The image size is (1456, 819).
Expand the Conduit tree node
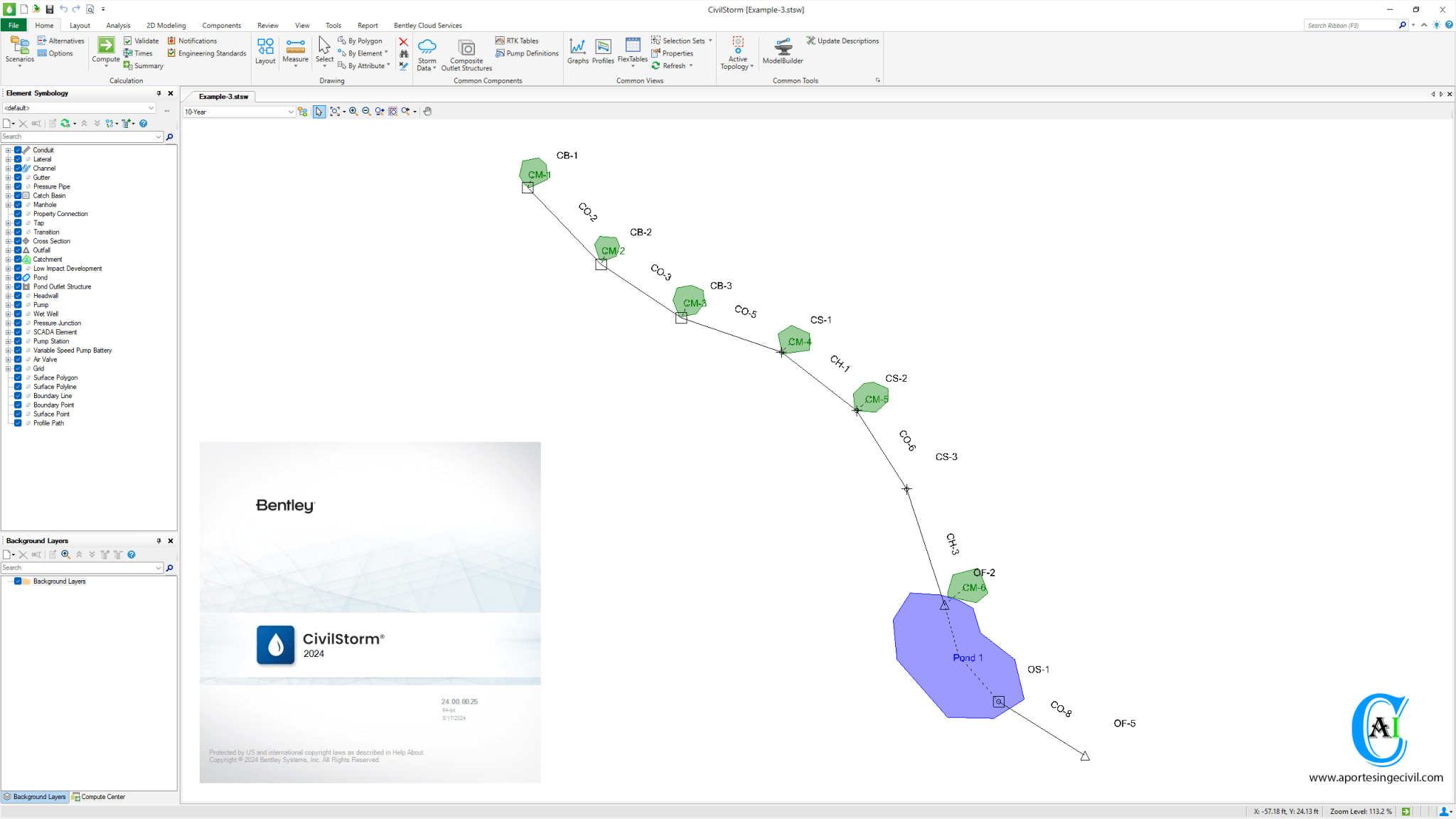point(8,150)
